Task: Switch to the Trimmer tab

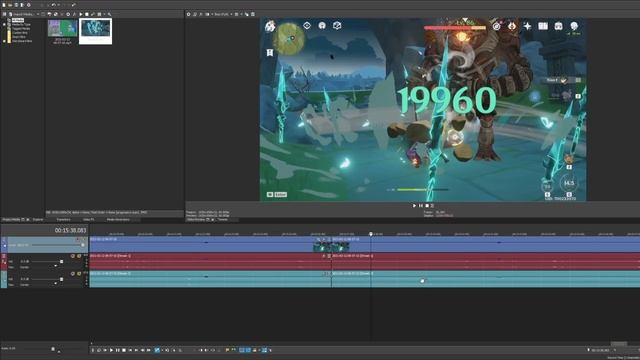Action: (x=222, y=220)
